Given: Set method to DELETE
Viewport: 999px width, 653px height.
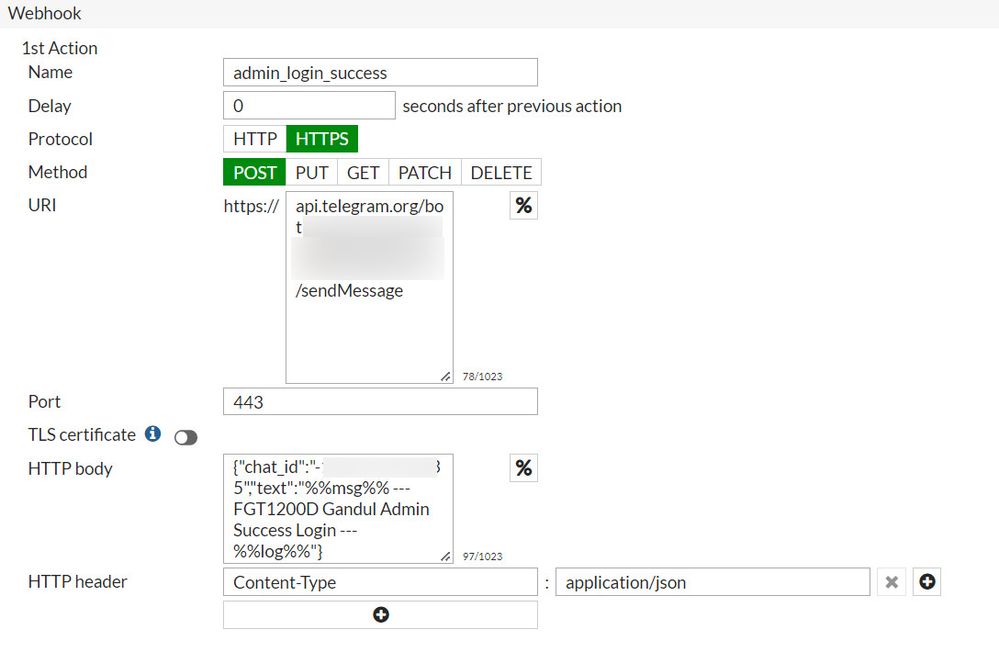Looking at the screenshot, I should click(501, 172).
